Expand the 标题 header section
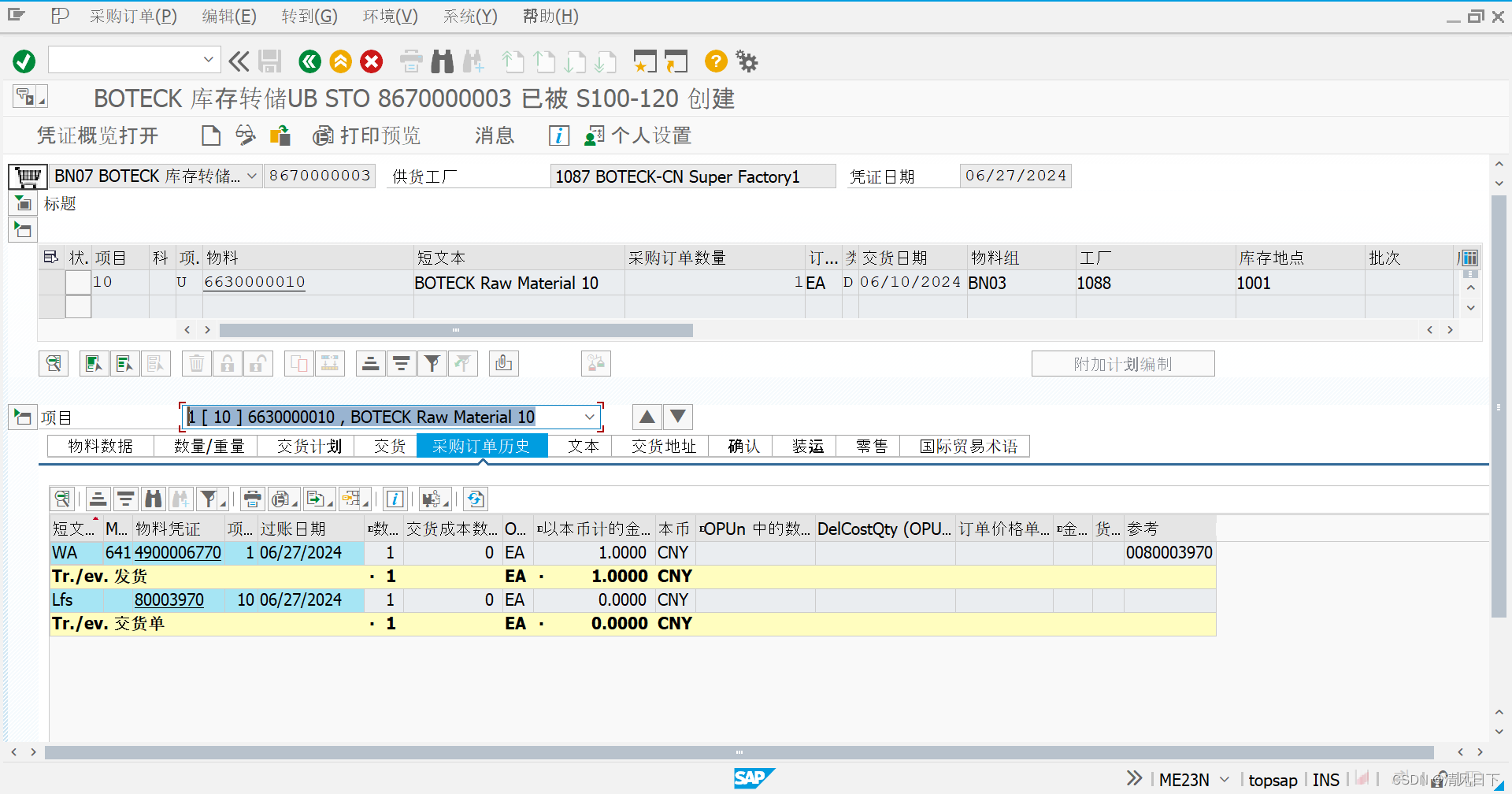The height and width of the screenshot is (794, 1512). point(23,204)
